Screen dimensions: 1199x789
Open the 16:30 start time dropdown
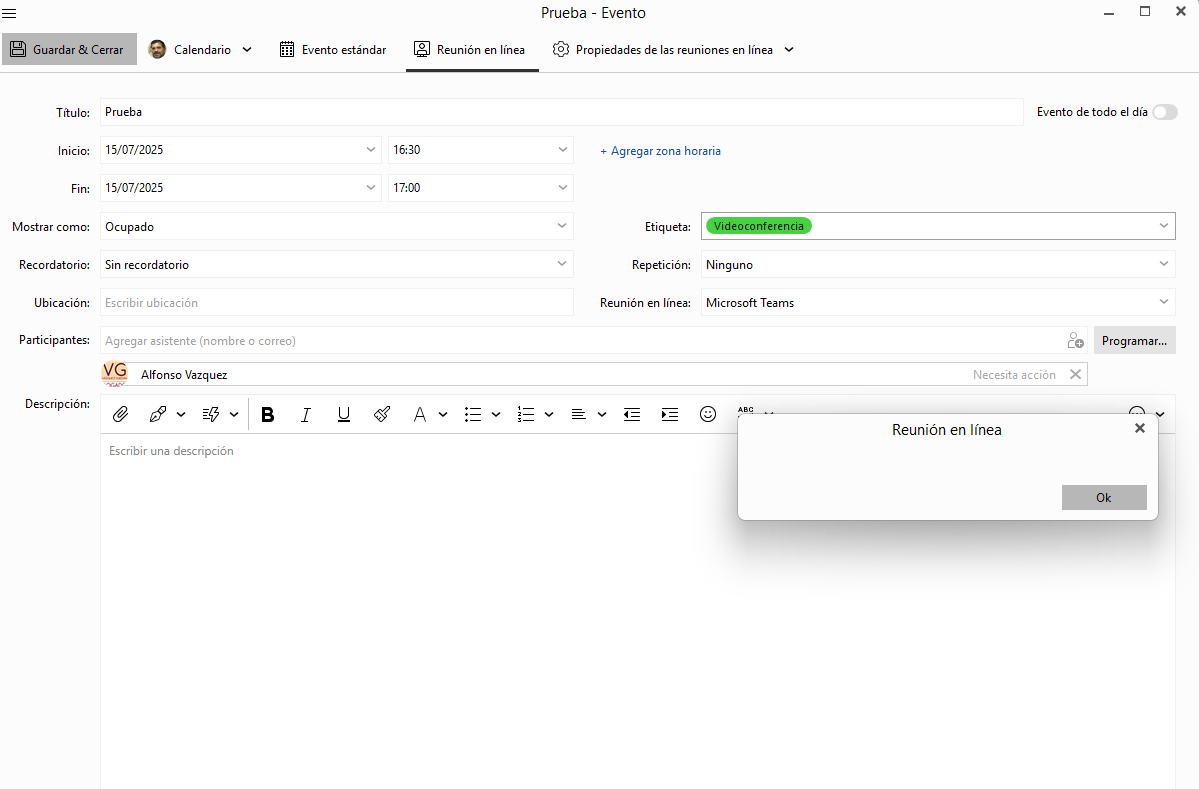click(563, 150)
